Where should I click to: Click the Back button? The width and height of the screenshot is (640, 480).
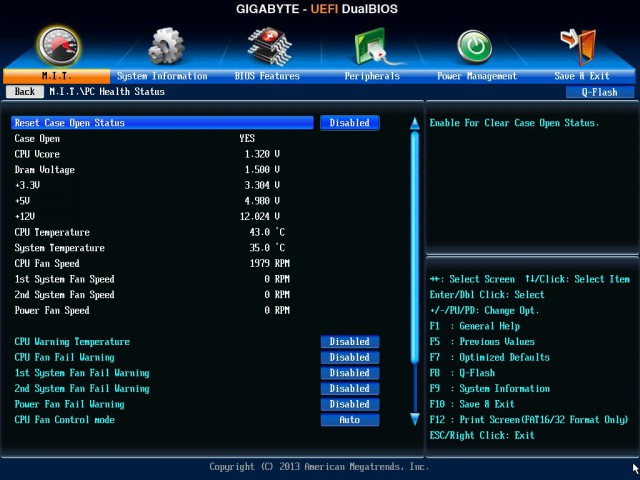[x=24, y=91]
